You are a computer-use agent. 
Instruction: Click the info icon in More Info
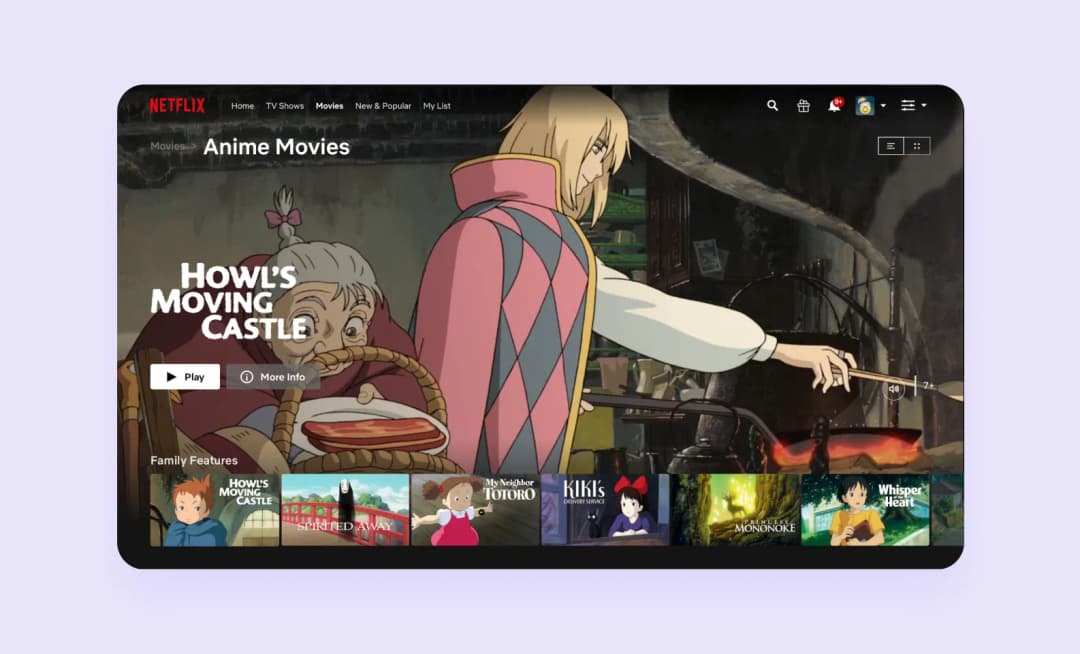(x=247, y=377)
